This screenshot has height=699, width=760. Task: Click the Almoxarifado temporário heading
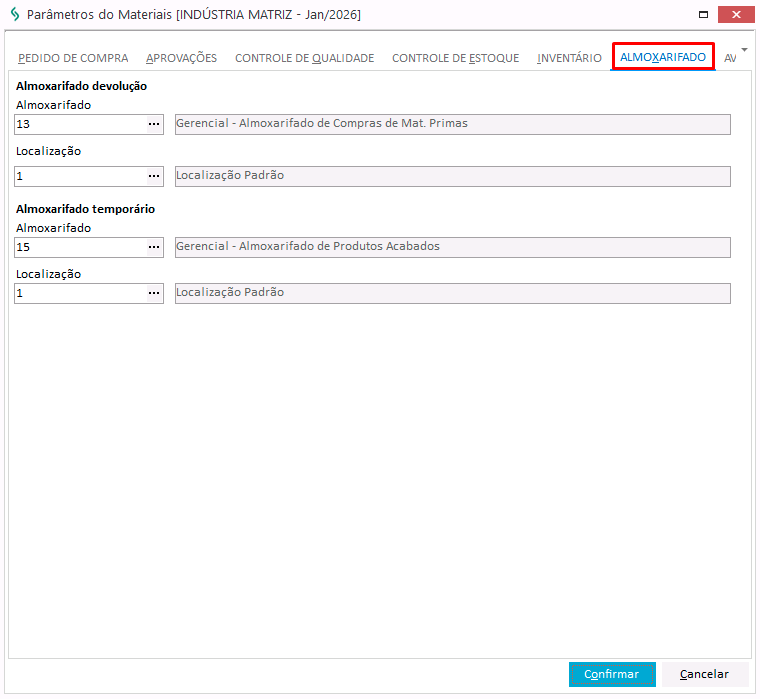click(85, 209)
